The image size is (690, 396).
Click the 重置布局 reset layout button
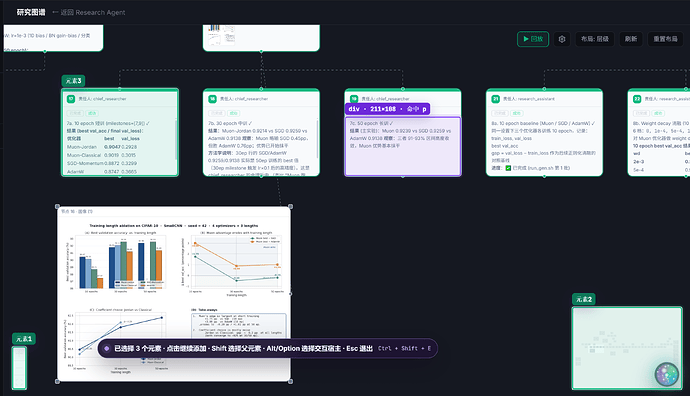tap(665, 39)
